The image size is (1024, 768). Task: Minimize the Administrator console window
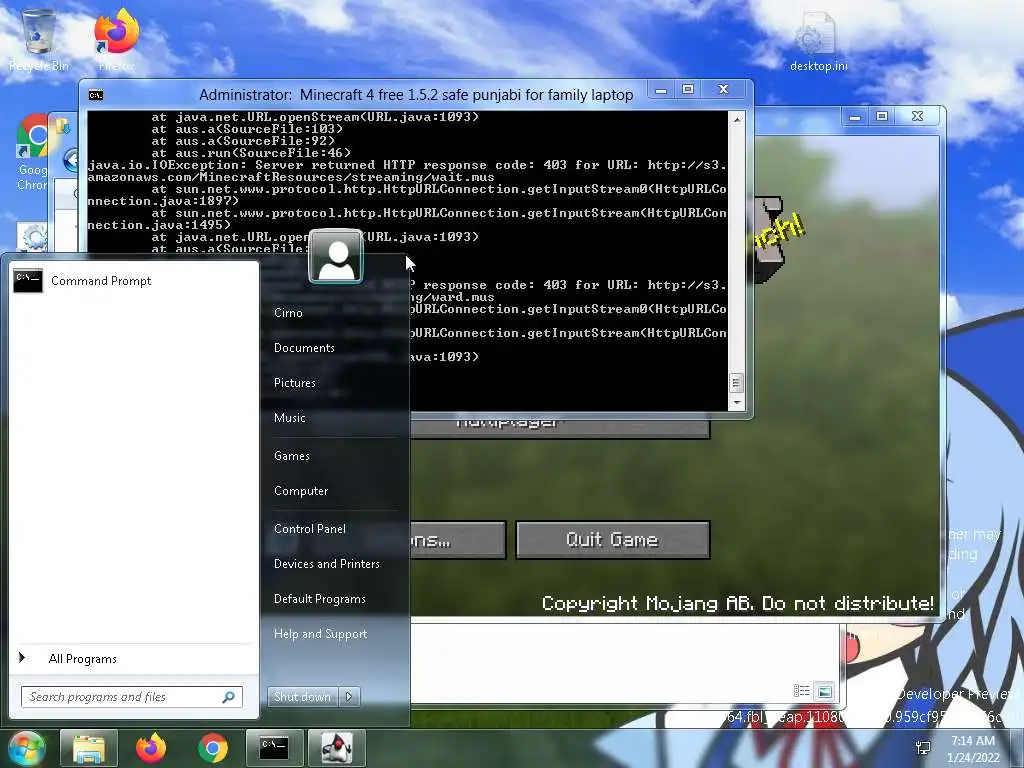(661, 90)
